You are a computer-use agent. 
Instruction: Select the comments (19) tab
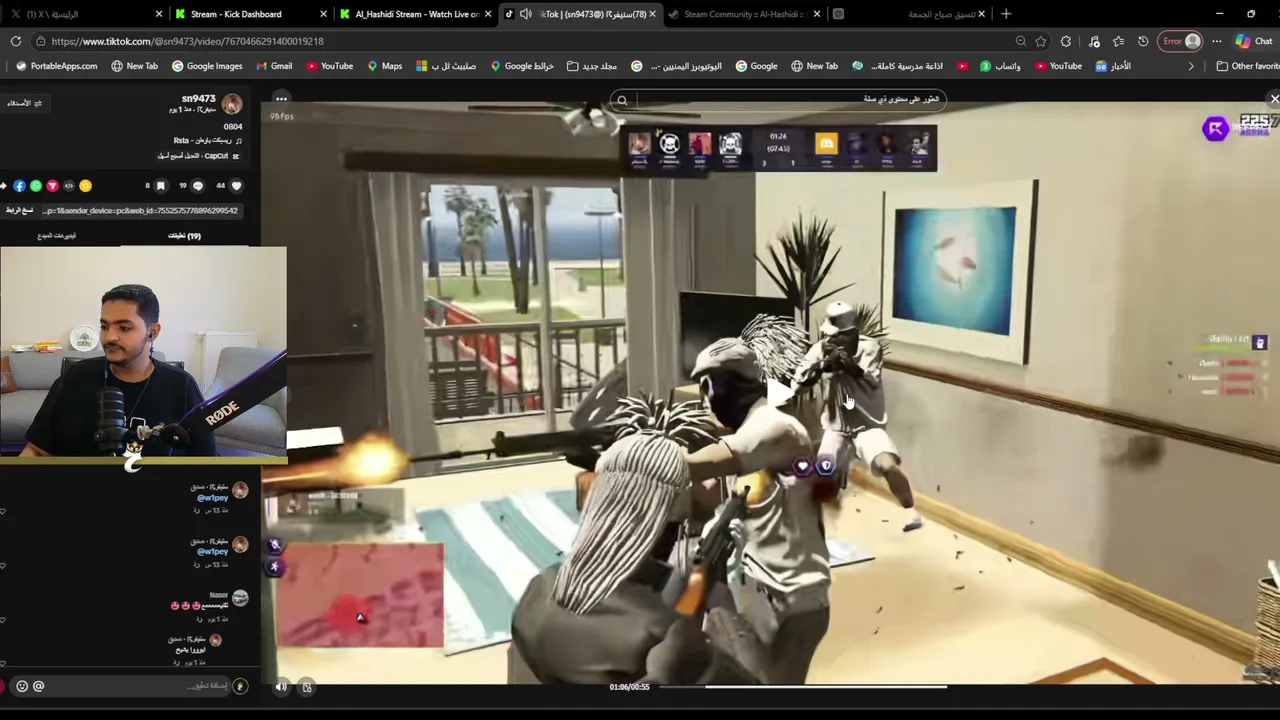click(184, 236)
